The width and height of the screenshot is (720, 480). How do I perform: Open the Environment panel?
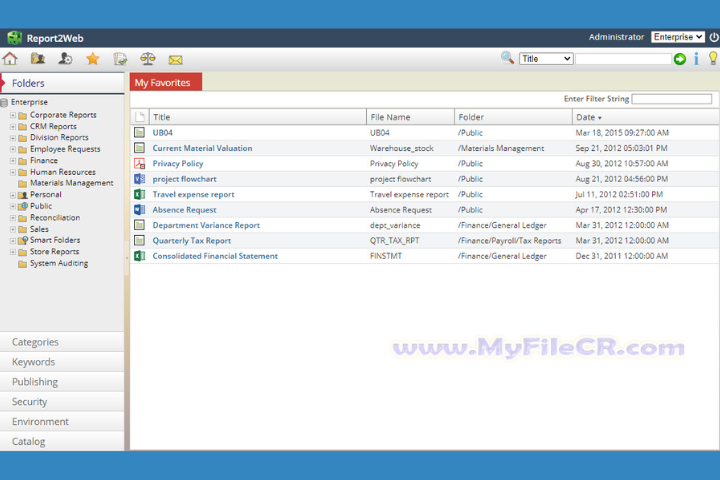[62, 421]
